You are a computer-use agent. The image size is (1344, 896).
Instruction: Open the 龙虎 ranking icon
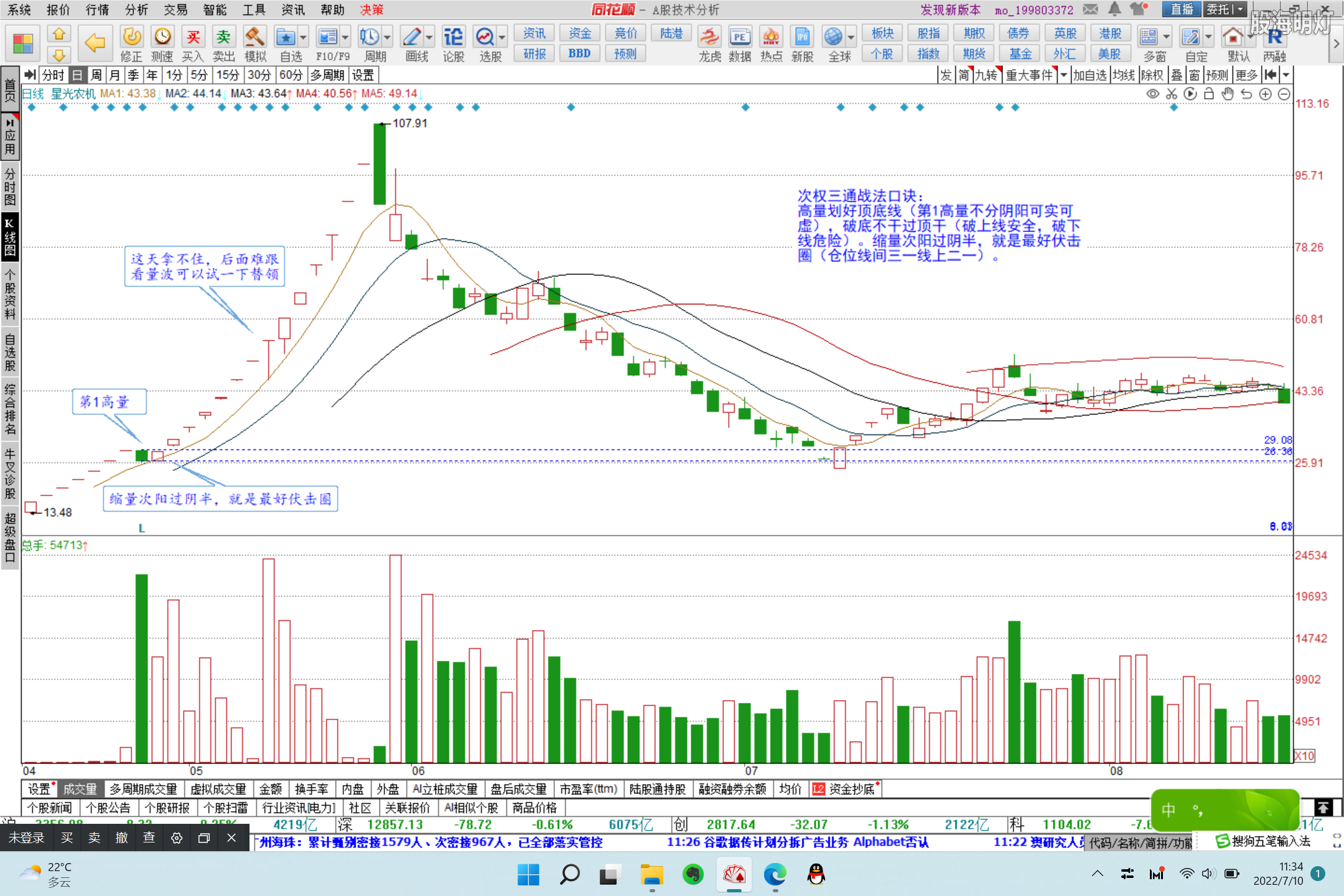pos(709,44)
